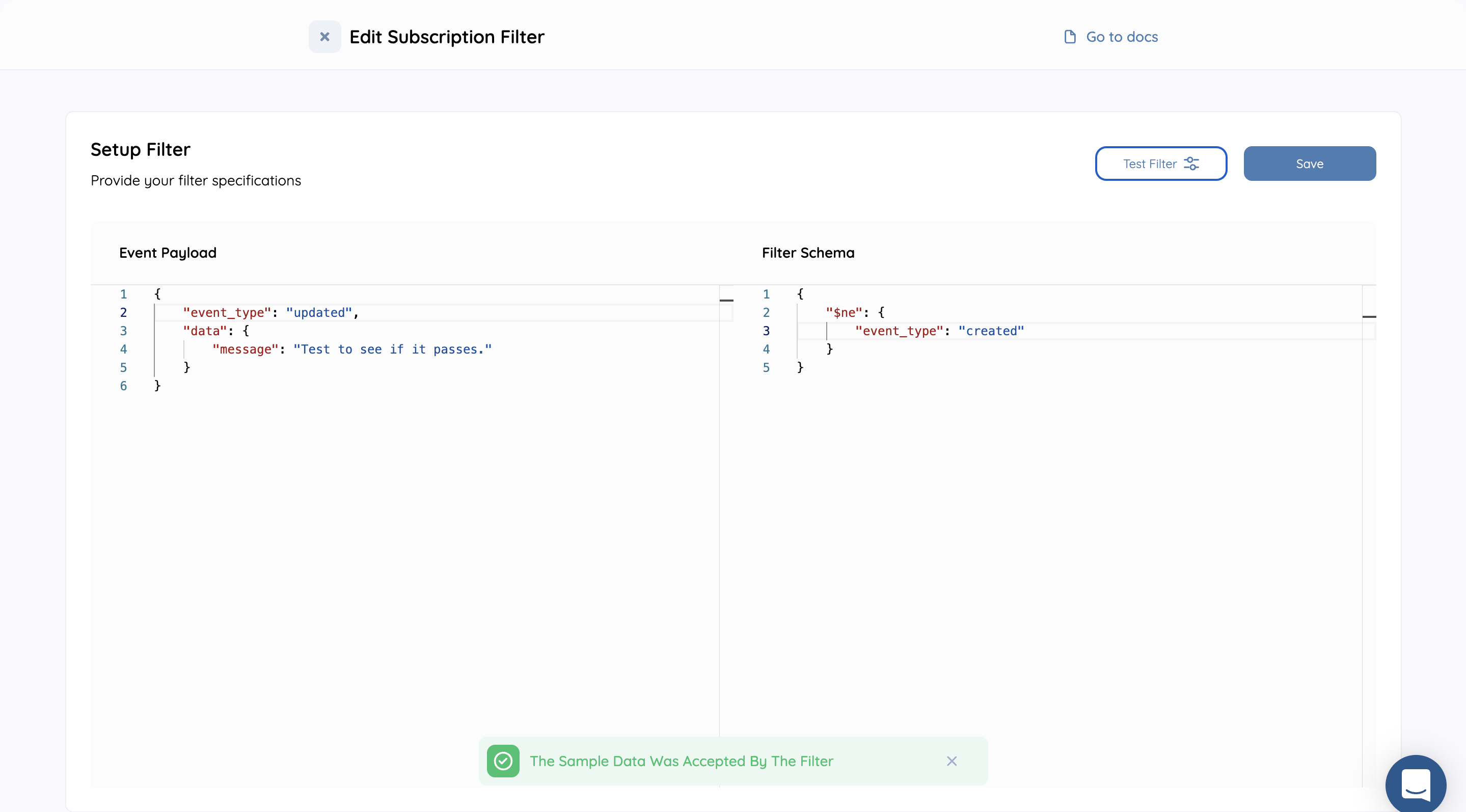The image size is (1466, 812).
Task: Click line number 2 in Filter Schema
Action: click(x=766, y=312)
